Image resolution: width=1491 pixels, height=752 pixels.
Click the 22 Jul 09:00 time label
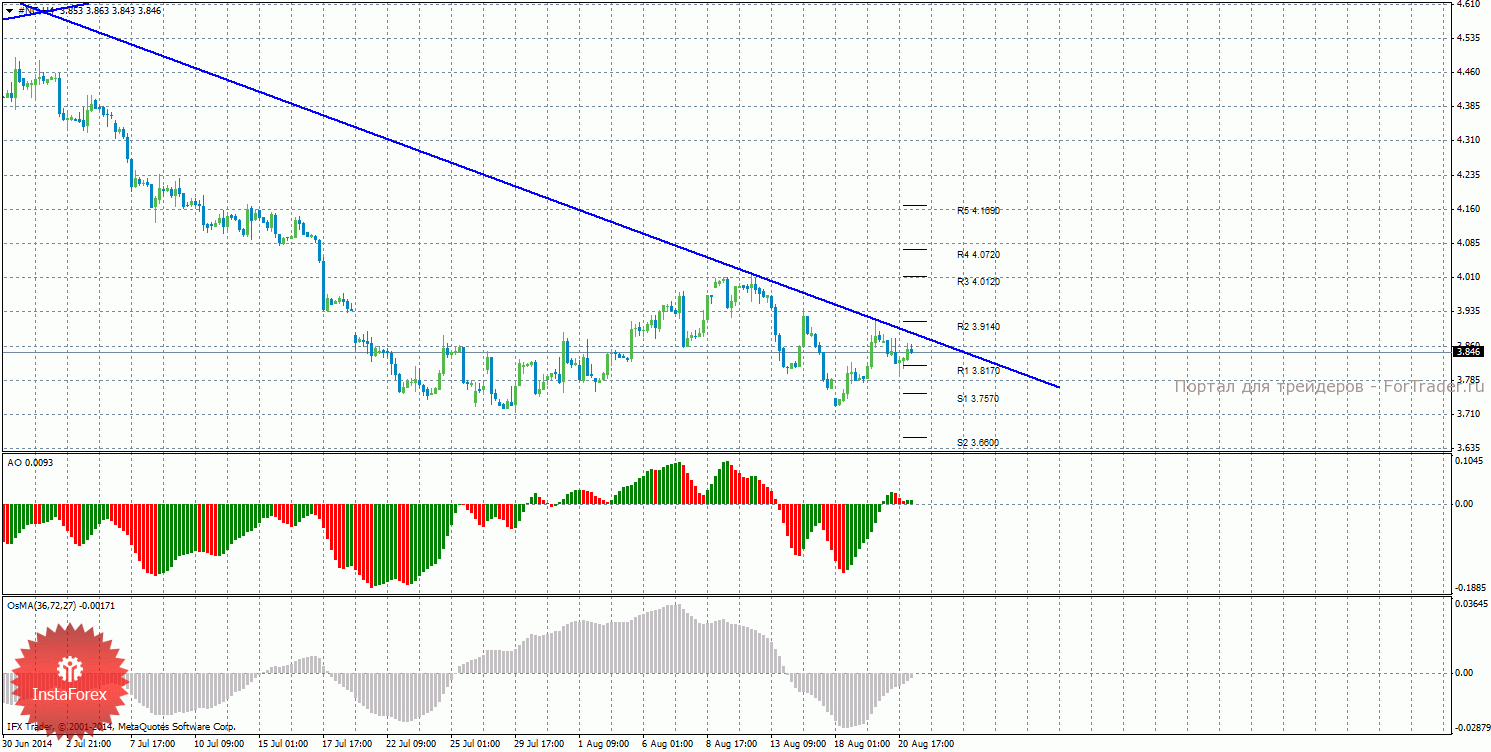point(410,744)
